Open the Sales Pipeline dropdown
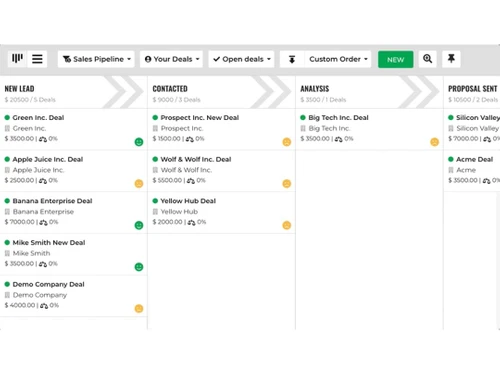 point(96,59)
